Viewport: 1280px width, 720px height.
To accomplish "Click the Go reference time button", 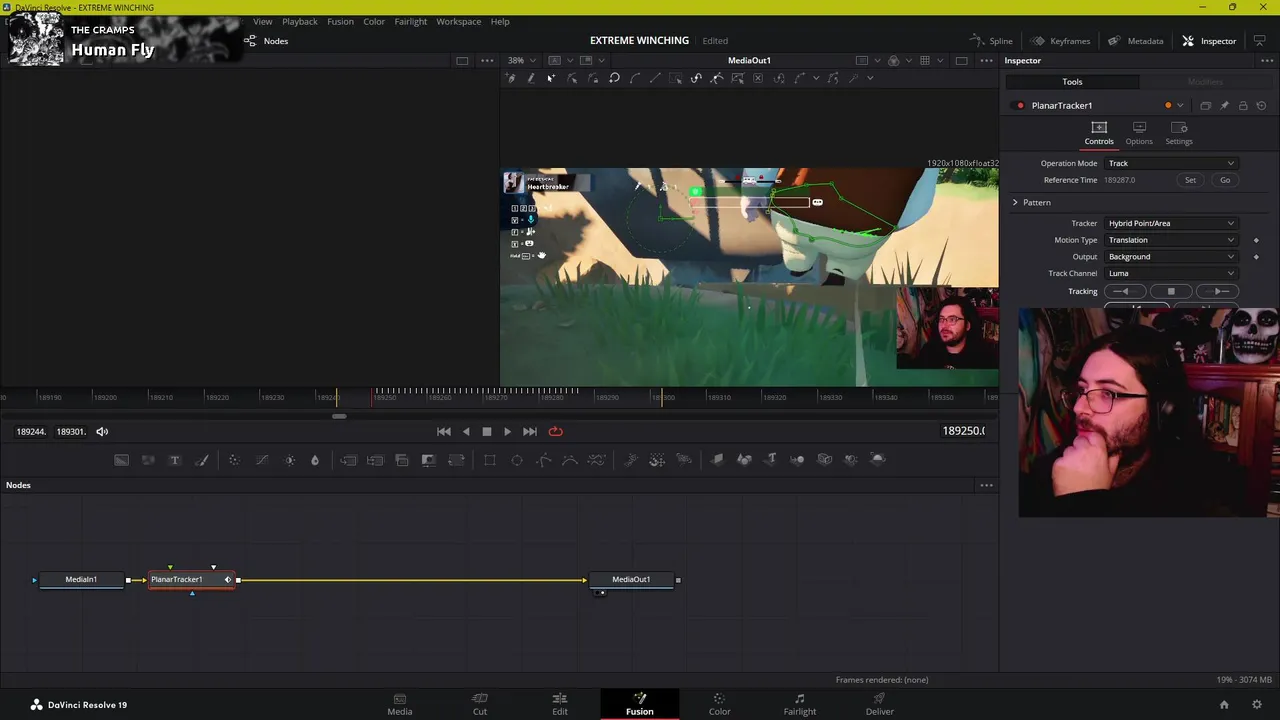I will pos(1225,180).
